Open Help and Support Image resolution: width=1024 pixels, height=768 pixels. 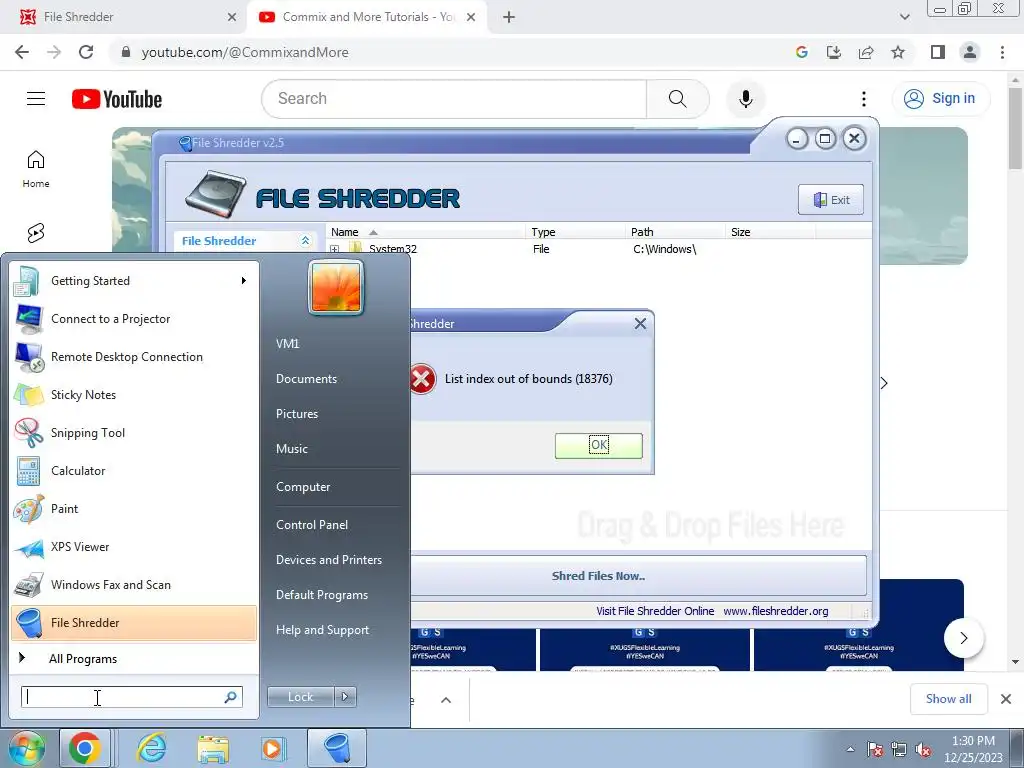(x=323, y=630)
